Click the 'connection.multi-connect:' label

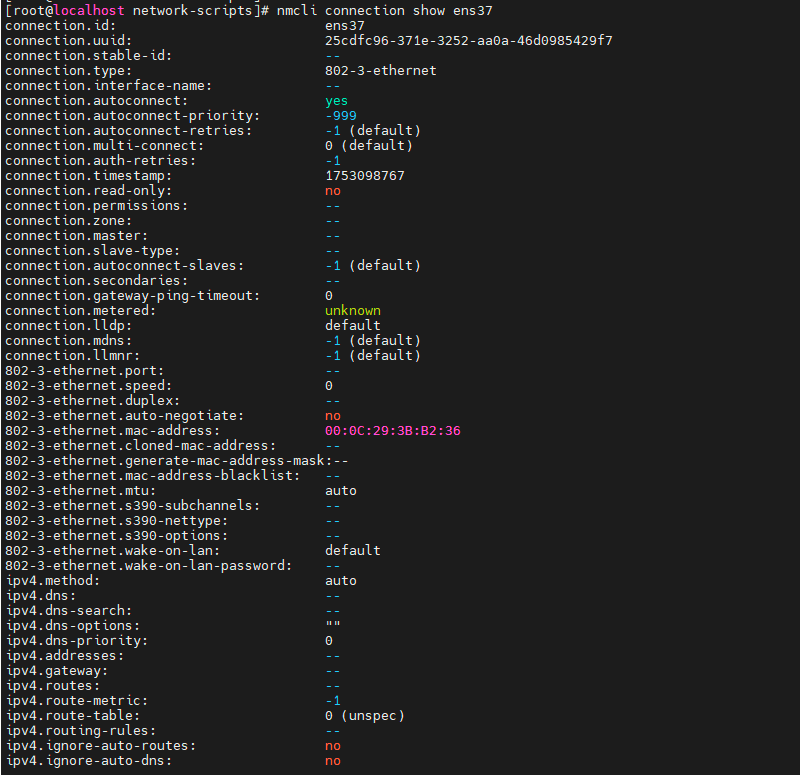click(105, 145)
